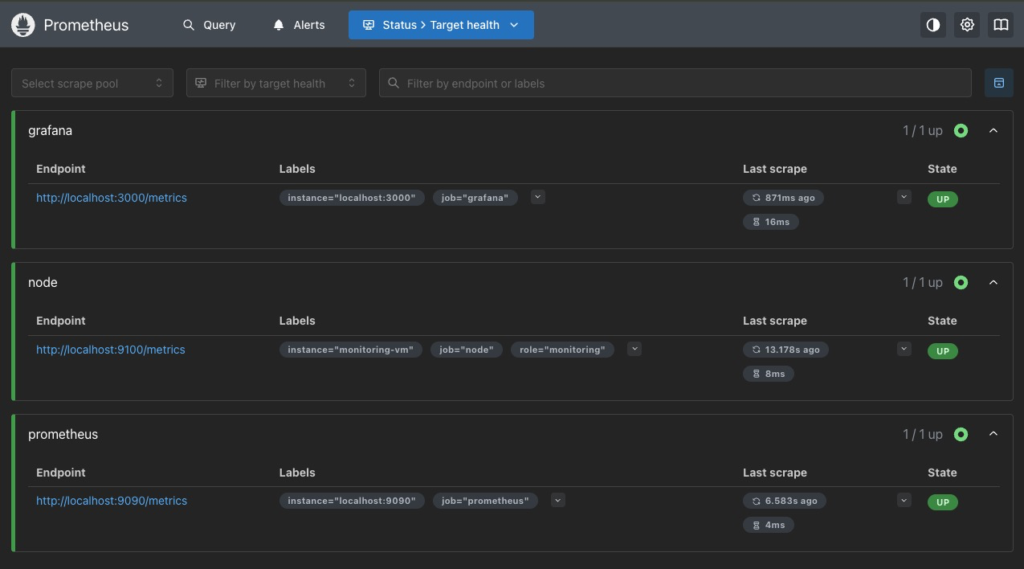Click the collapse all pools icon button

[x=999, y=83]
